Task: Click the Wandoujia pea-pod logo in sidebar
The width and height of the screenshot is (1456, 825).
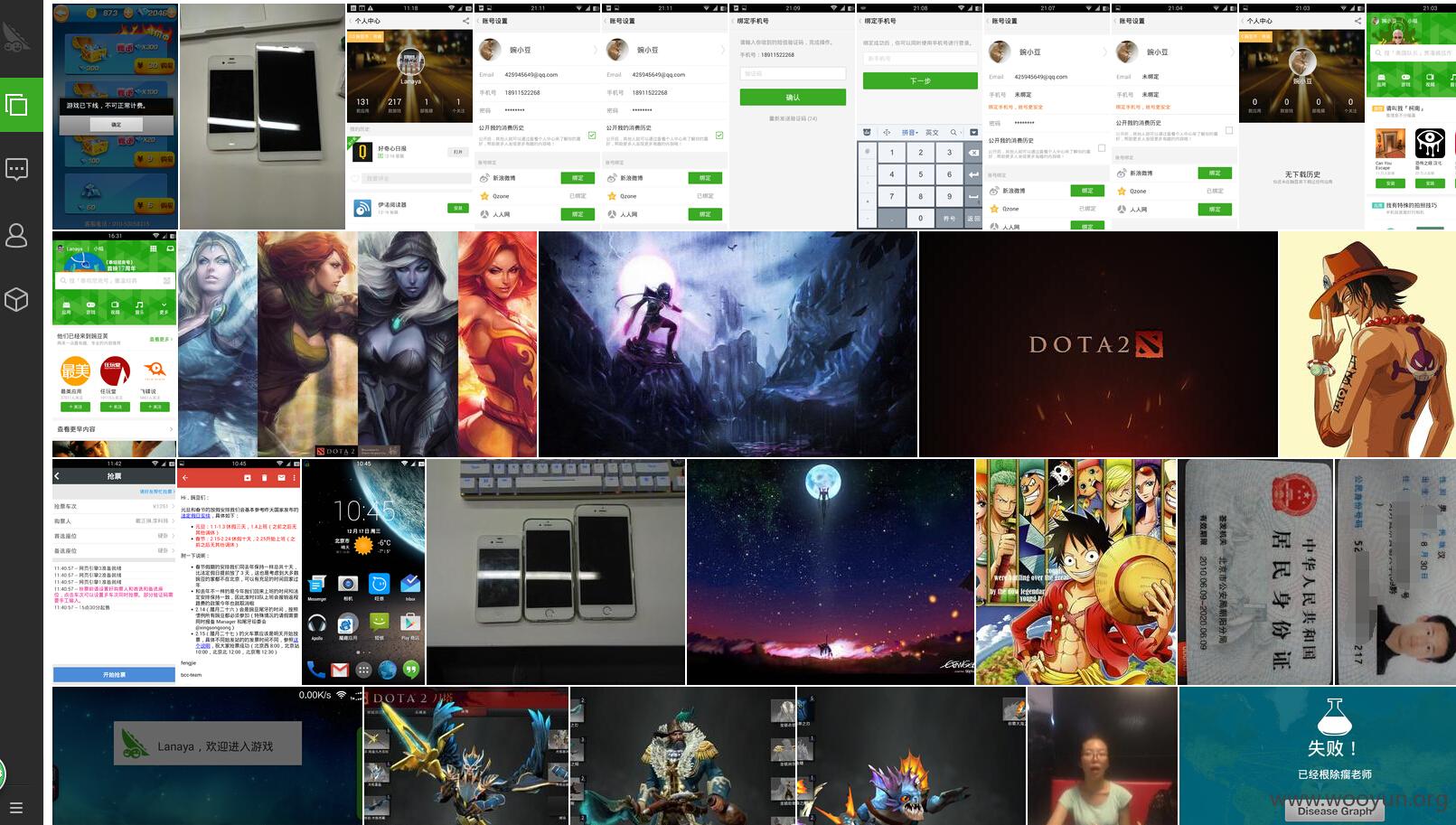Action: (16, 36)
